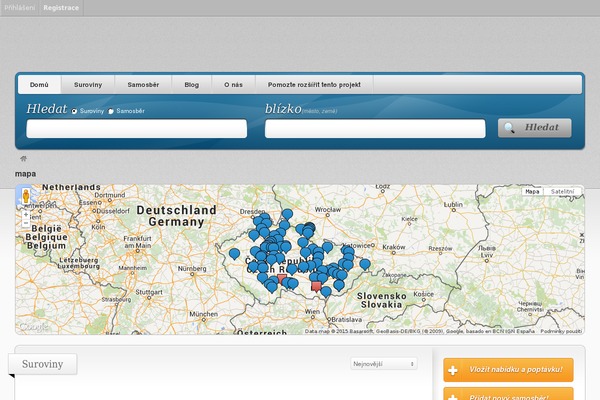
Task: Switch map to Satelitní view
Action: click(x=562, y=191)
